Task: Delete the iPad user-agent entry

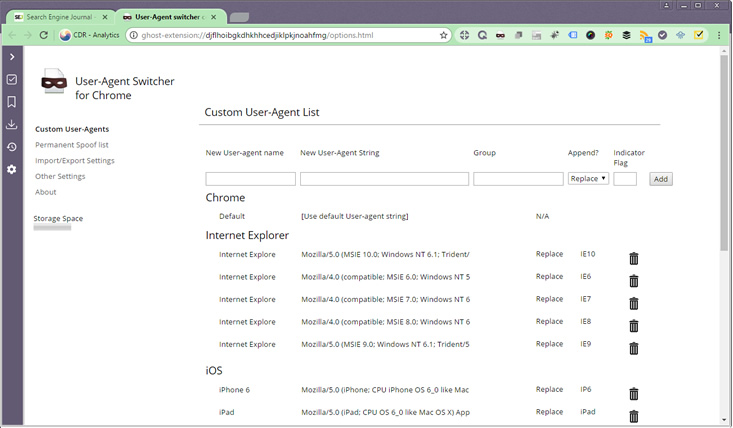Action: click(x=634, y=416)
